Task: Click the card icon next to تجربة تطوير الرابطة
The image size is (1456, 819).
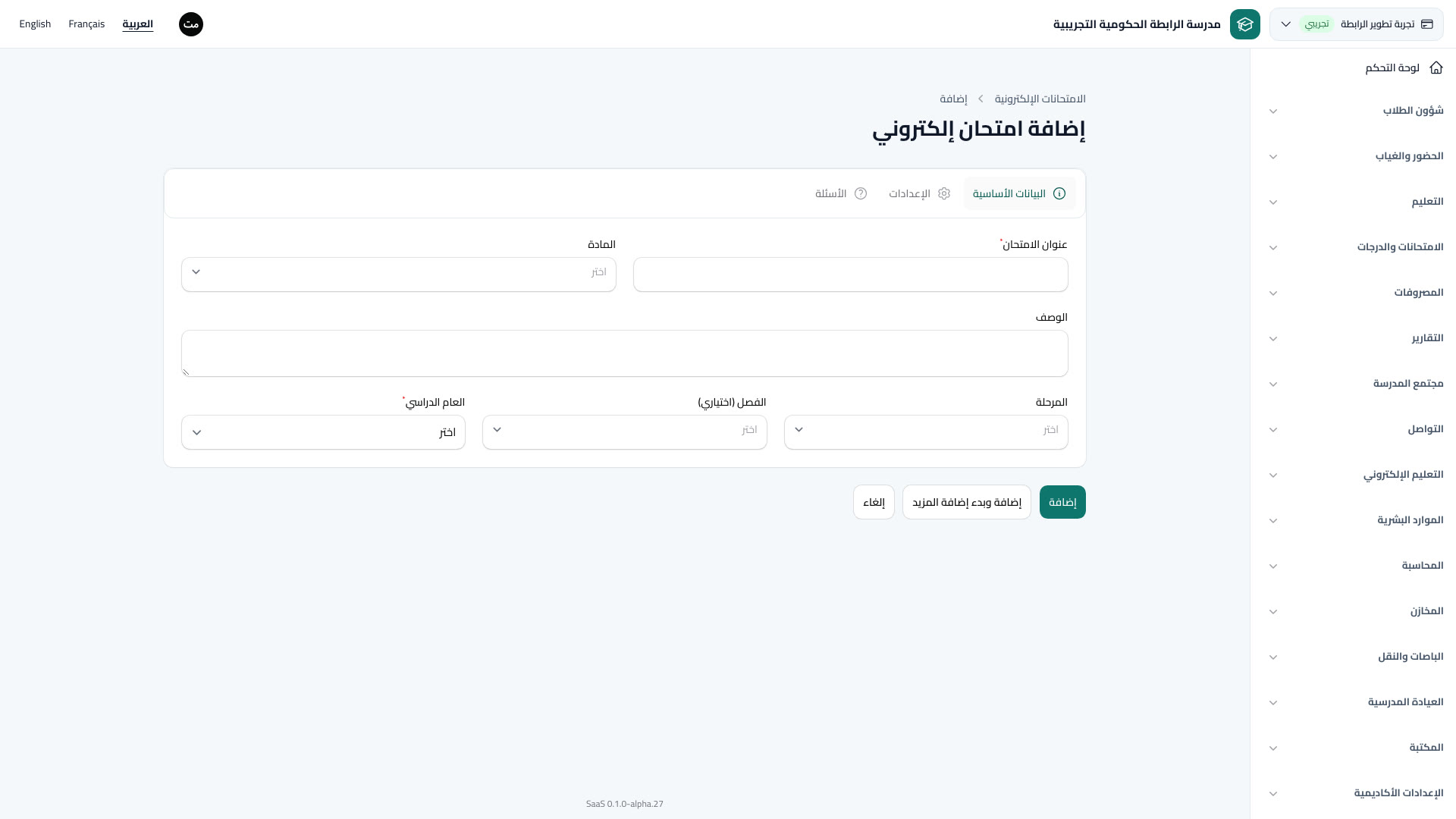Action: pyautogui.click(x=1427, y=24)
